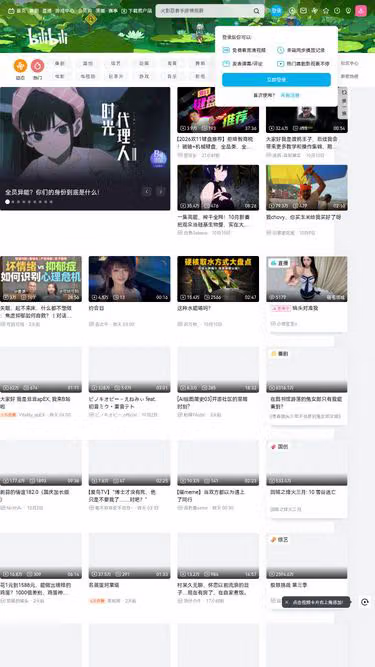Viewport: 375px width, 667px height.
Task: Open the creator center lightbulb icon
Action: click(348, 11)
